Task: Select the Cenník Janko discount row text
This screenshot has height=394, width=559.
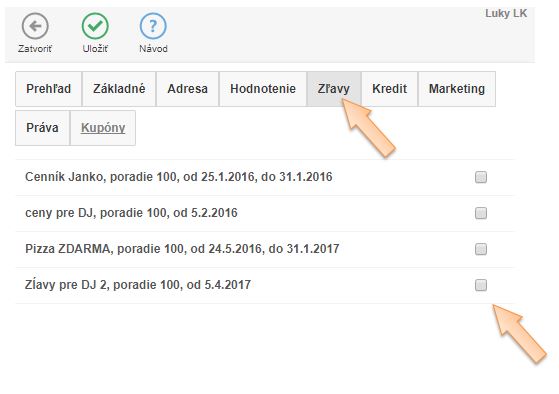Action: (179, 177)
